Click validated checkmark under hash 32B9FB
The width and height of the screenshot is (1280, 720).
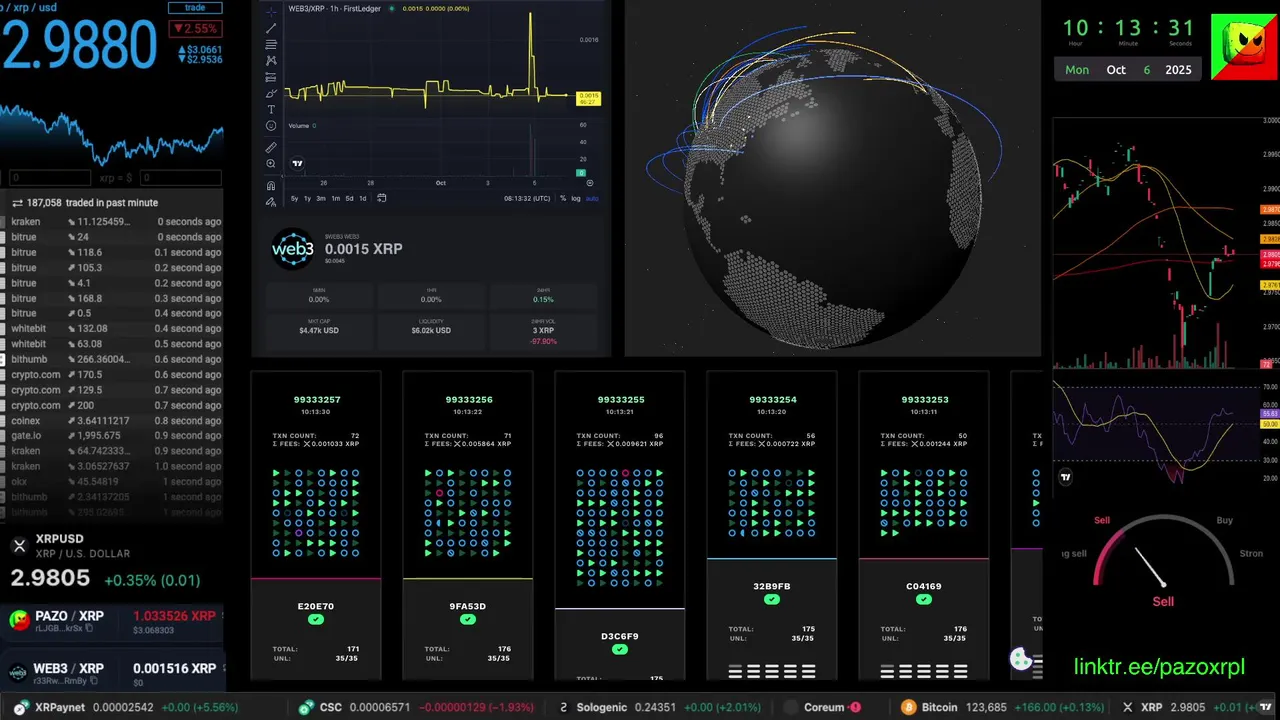(x=772, y=600)
